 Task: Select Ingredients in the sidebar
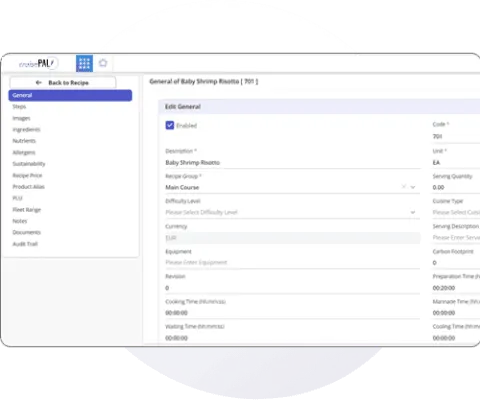[x=26, y=130]
